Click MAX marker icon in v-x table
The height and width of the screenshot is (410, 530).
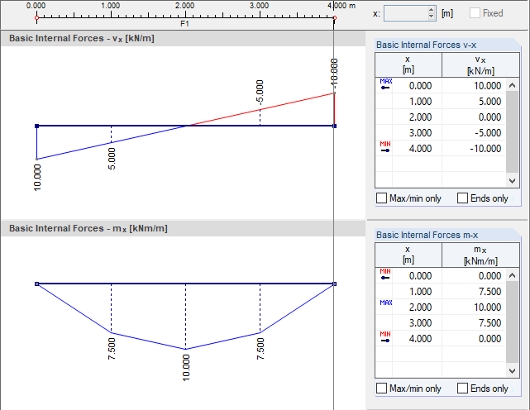(x=385, y=85)
